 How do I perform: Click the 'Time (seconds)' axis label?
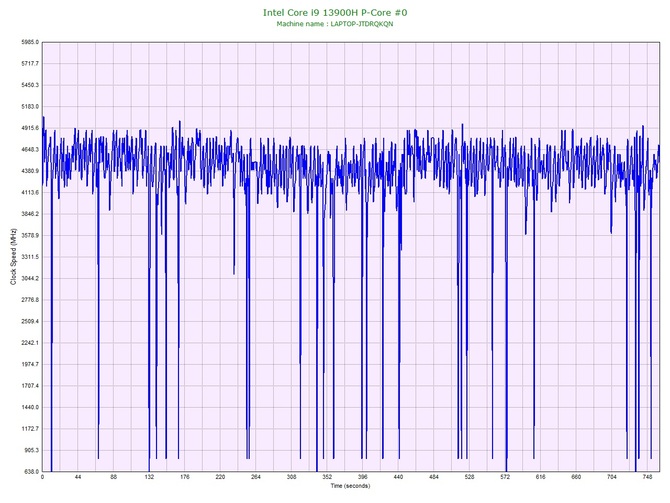(x=350, y=486)
